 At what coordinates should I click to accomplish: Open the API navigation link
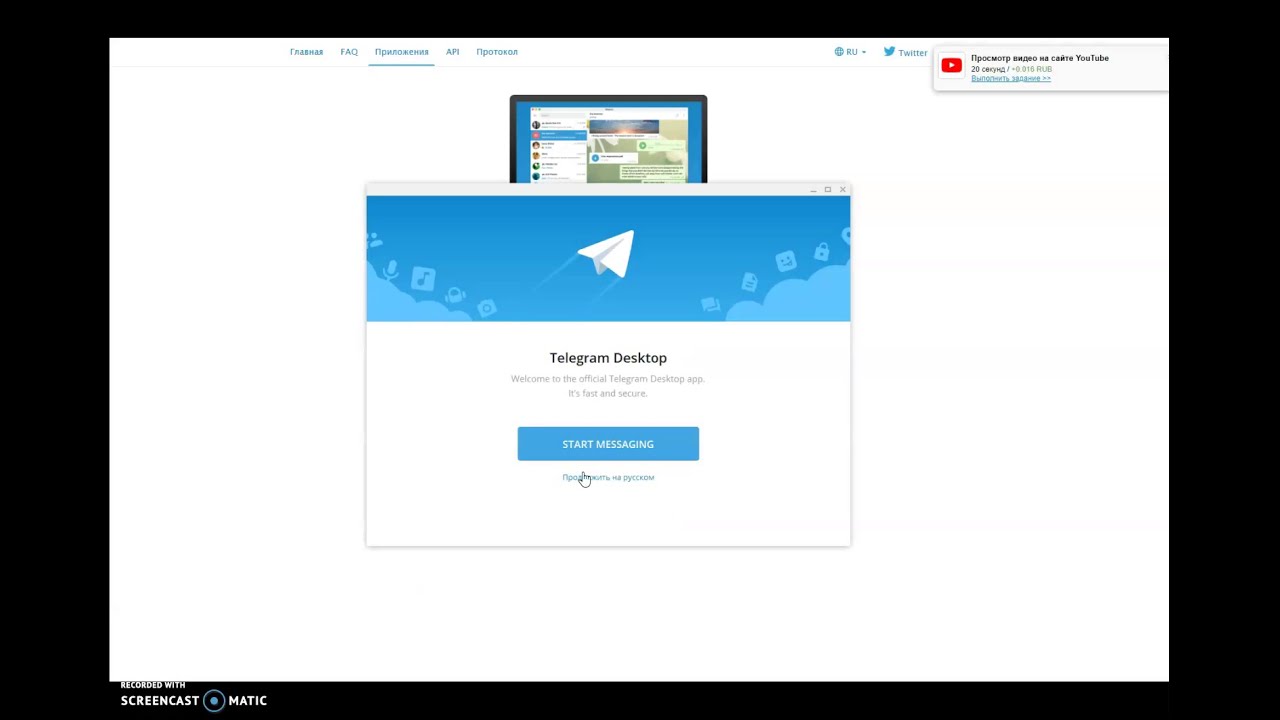tap(452, 52)
